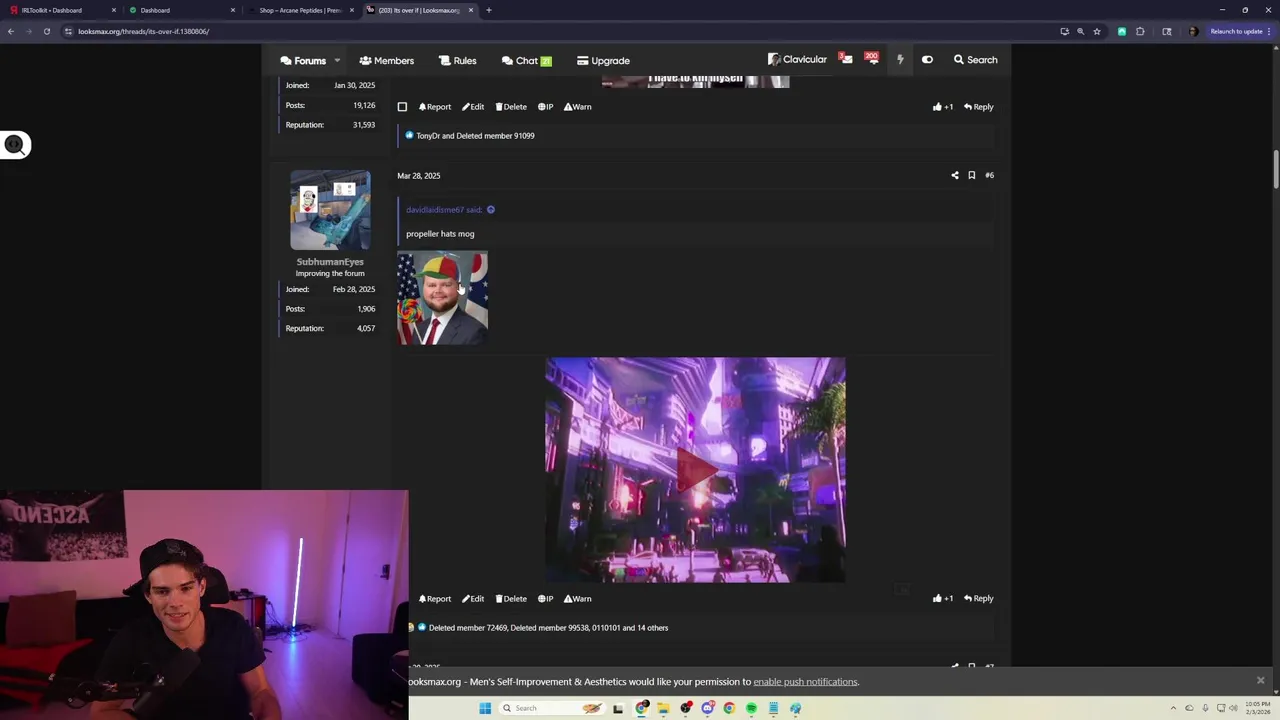Screen dimensions: 1280x720
Task: View IP for post #6
Action: 545,599
